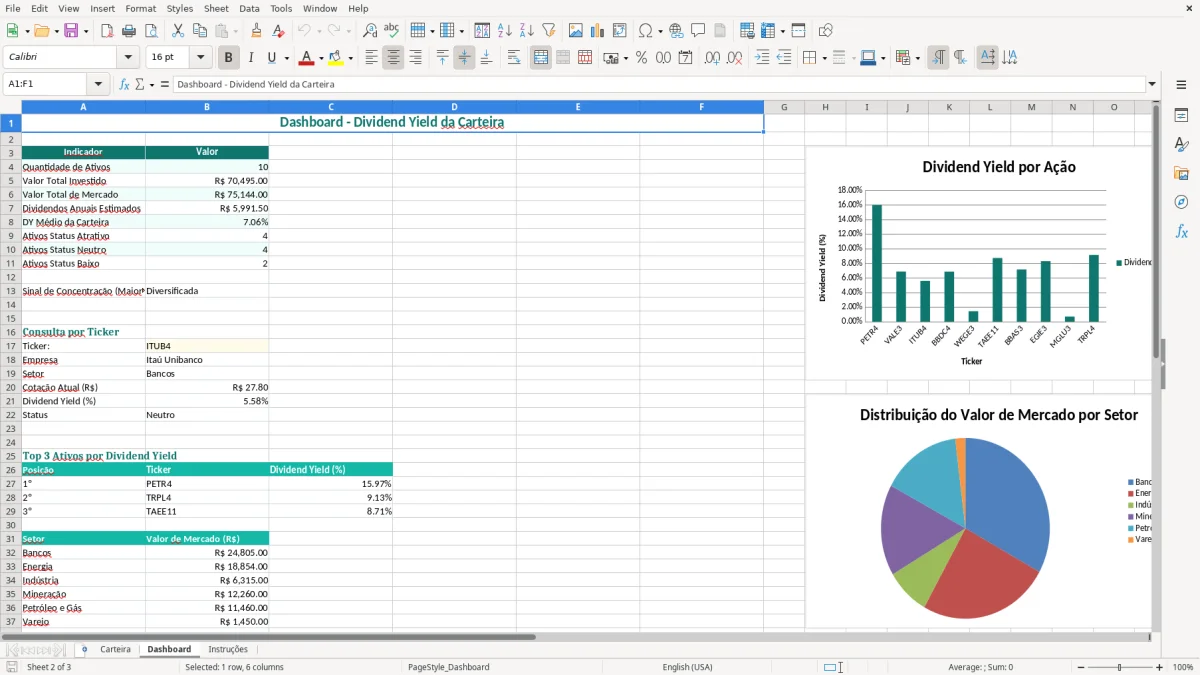Click the Spelling check abc icon
The height and width of the screenshot is (675, 1200).
tap(392, 31)
